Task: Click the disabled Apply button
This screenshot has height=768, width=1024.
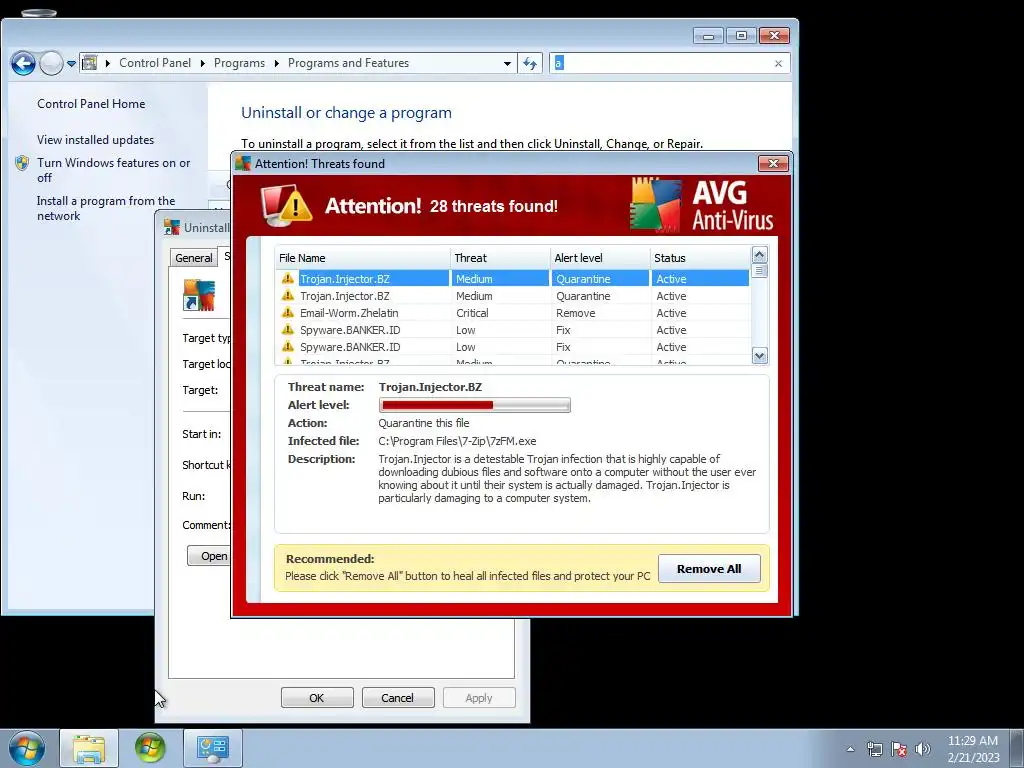Action: coord(479,697)
